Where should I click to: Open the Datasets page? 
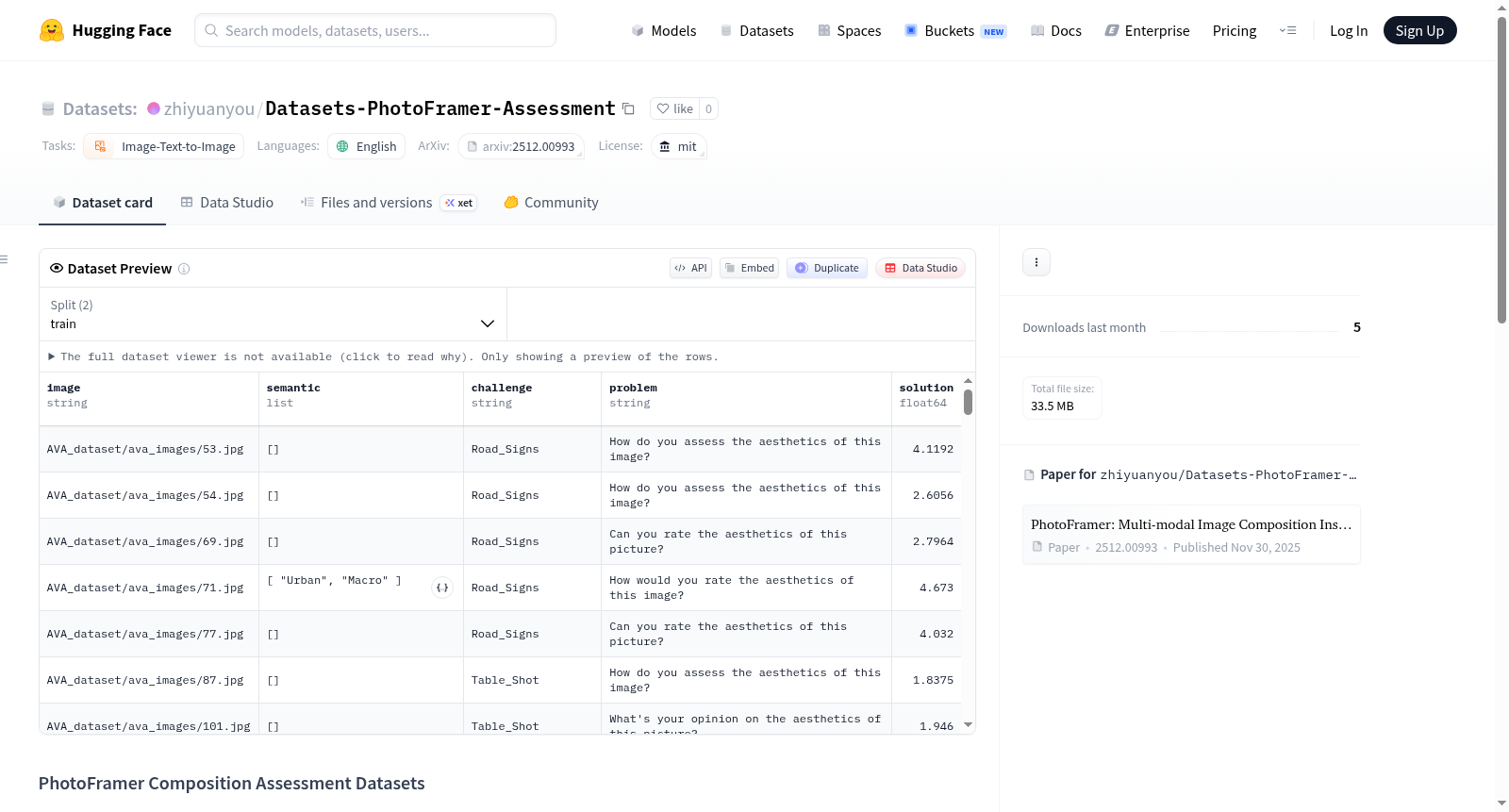[x=756, y=31]
